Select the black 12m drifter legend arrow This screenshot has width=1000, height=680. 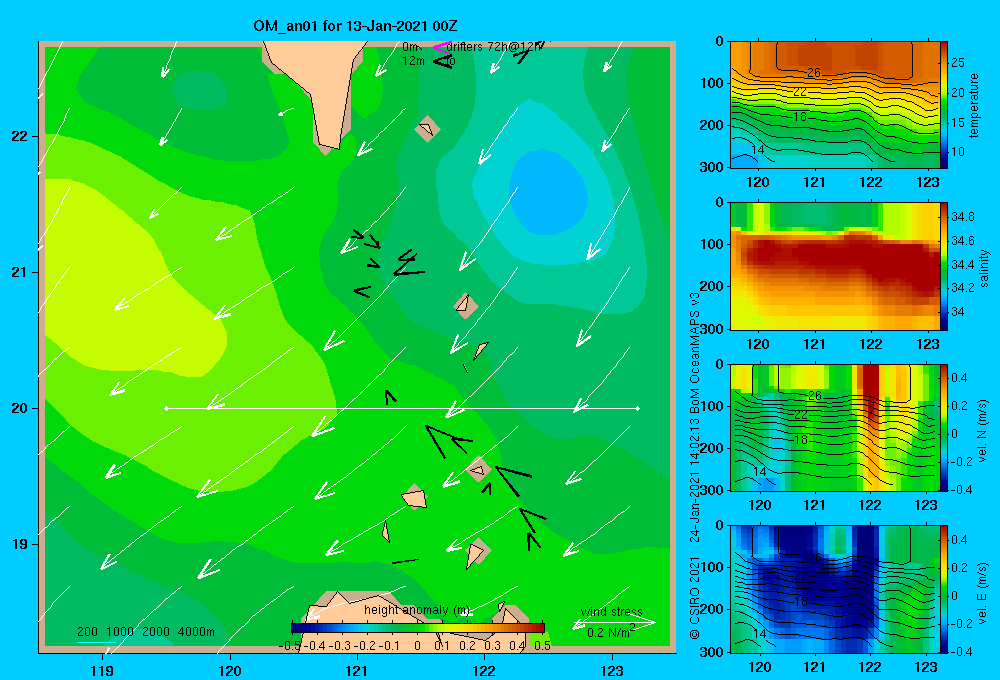click(x=443, y=61)
